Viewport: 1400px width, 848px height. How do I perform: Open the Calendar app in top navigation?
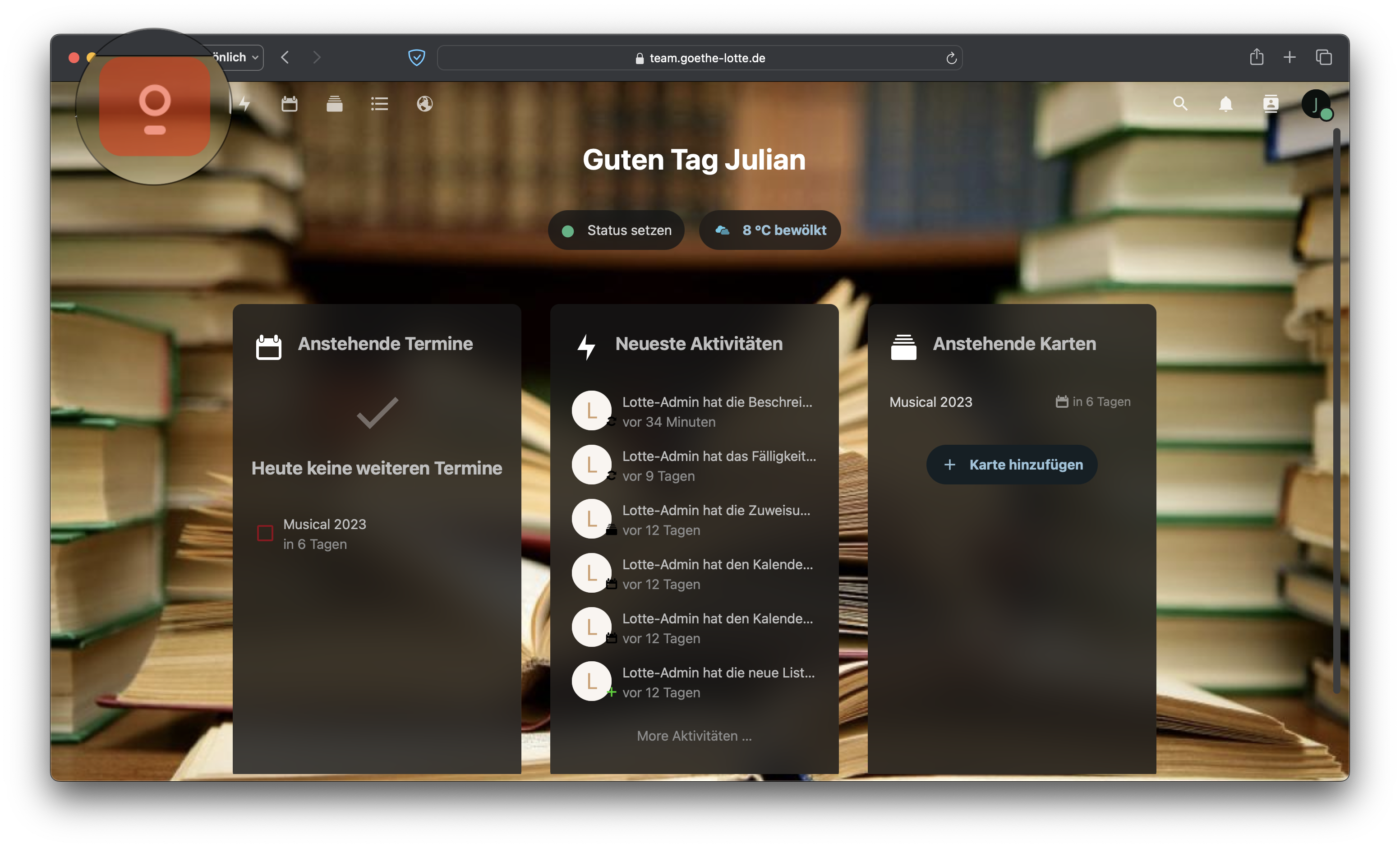click(x=289, y=104)
